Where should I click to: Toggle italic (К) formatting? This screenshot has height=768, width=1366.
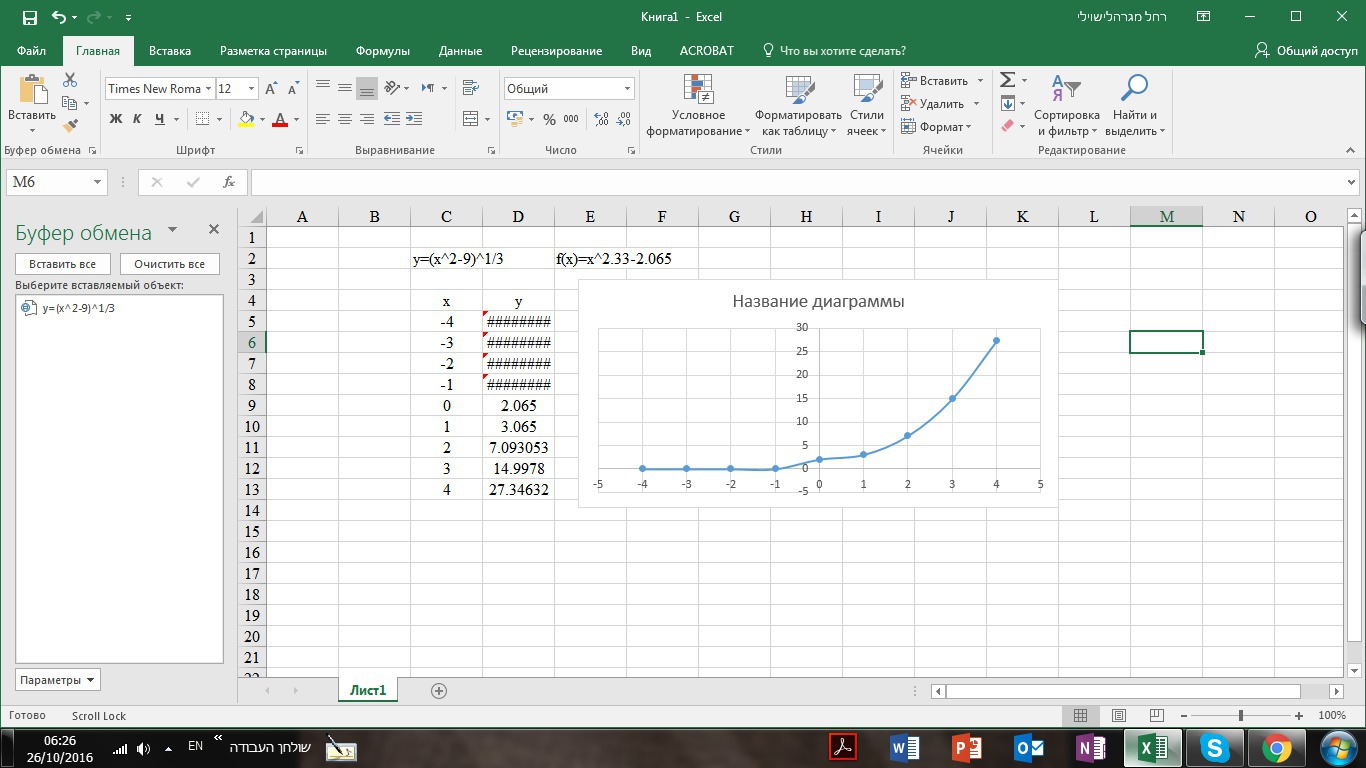coord(137,119)
